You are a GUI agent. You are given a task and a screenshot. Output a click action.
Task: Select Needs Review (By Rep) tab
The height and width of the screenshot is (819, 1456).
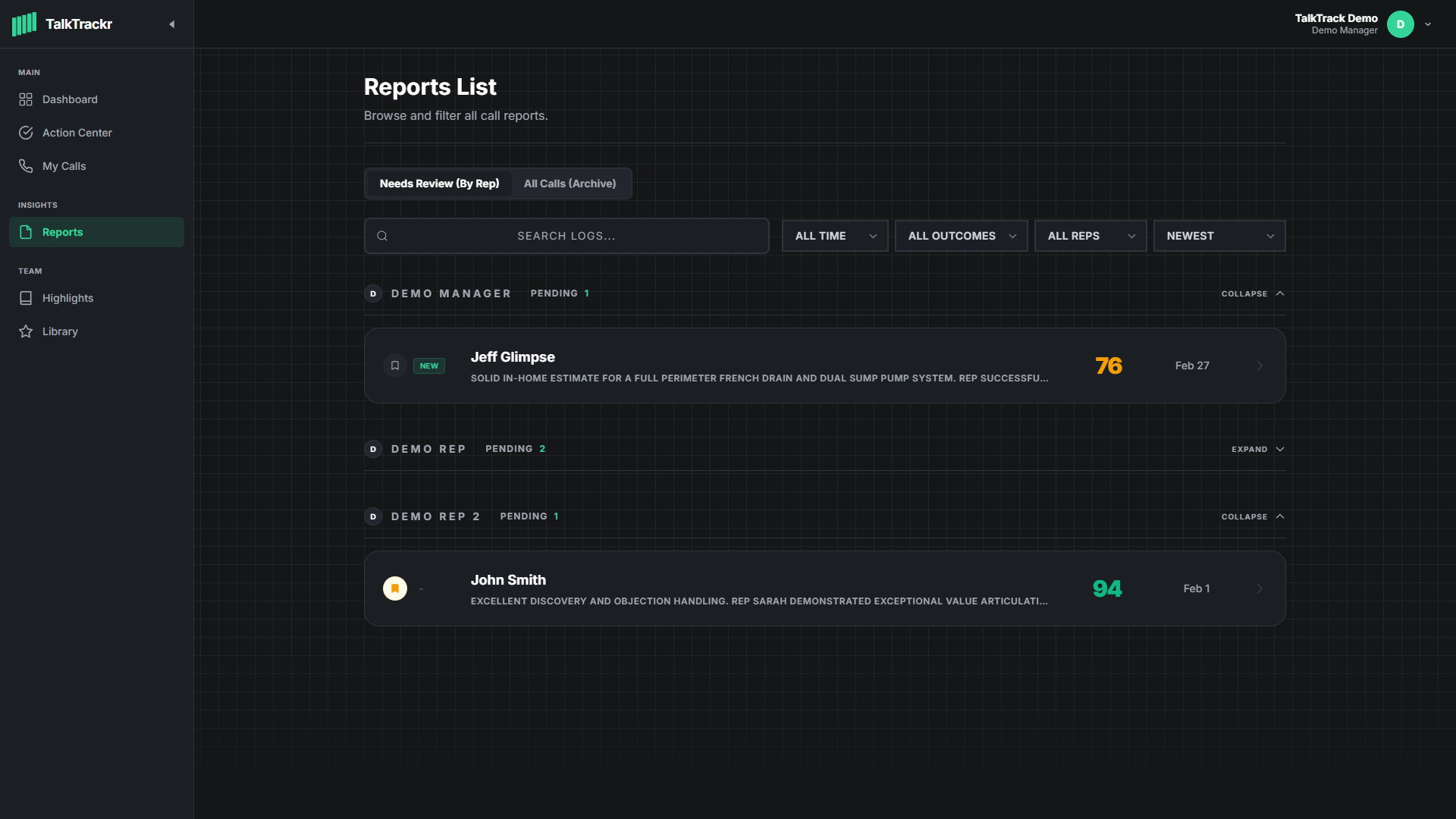(439, 184)
